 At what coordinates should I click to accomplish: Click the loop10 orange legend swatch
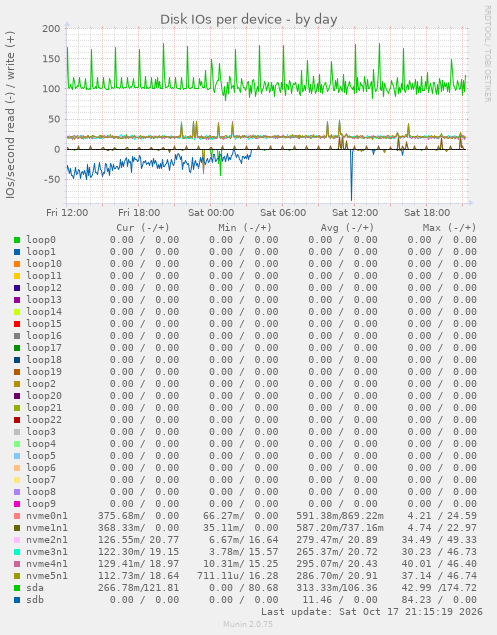(17, 264)
